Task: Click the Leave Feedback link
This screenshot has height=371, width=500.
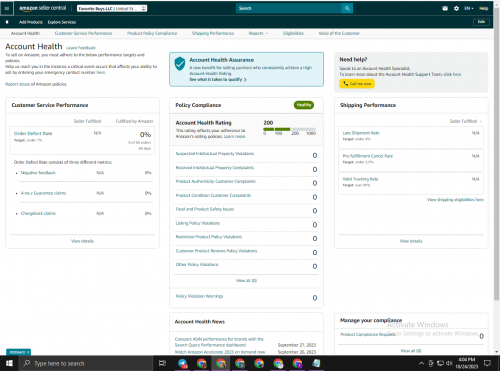Action: tap(81, 48)
